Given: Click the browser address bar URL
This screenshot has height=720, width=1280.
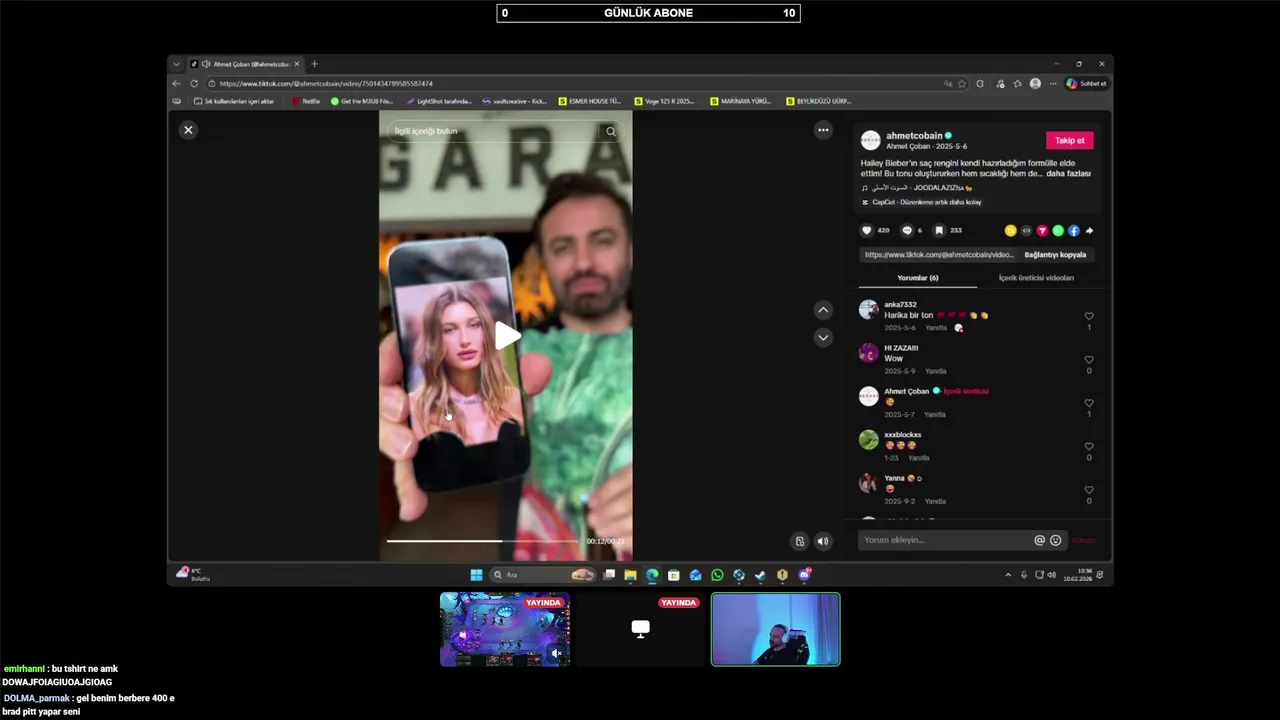Looking at the screenshot, I should click(x=326, y=84).
